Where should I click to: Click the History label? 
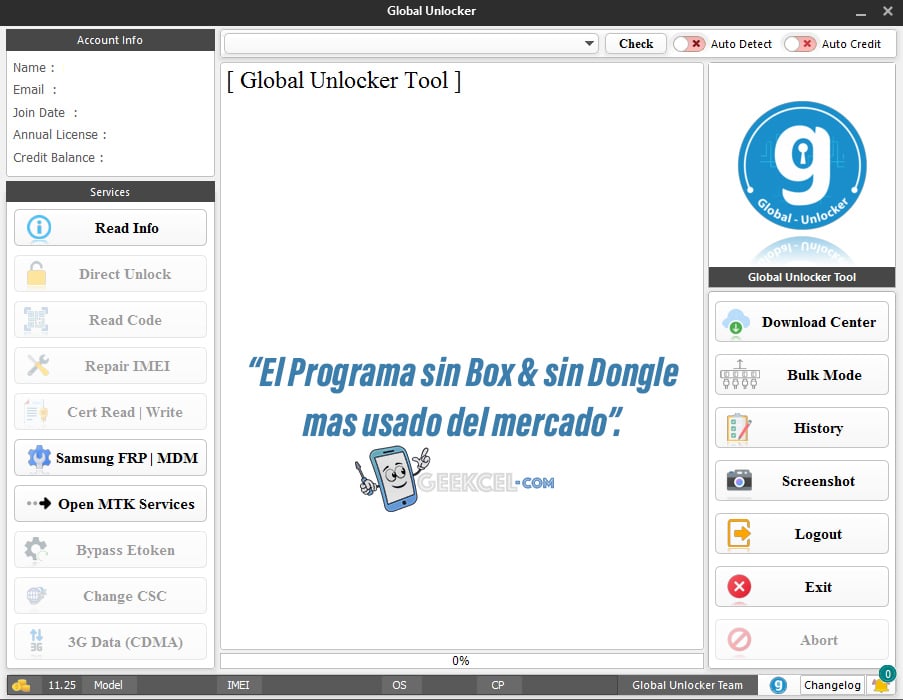pos(818,428)
